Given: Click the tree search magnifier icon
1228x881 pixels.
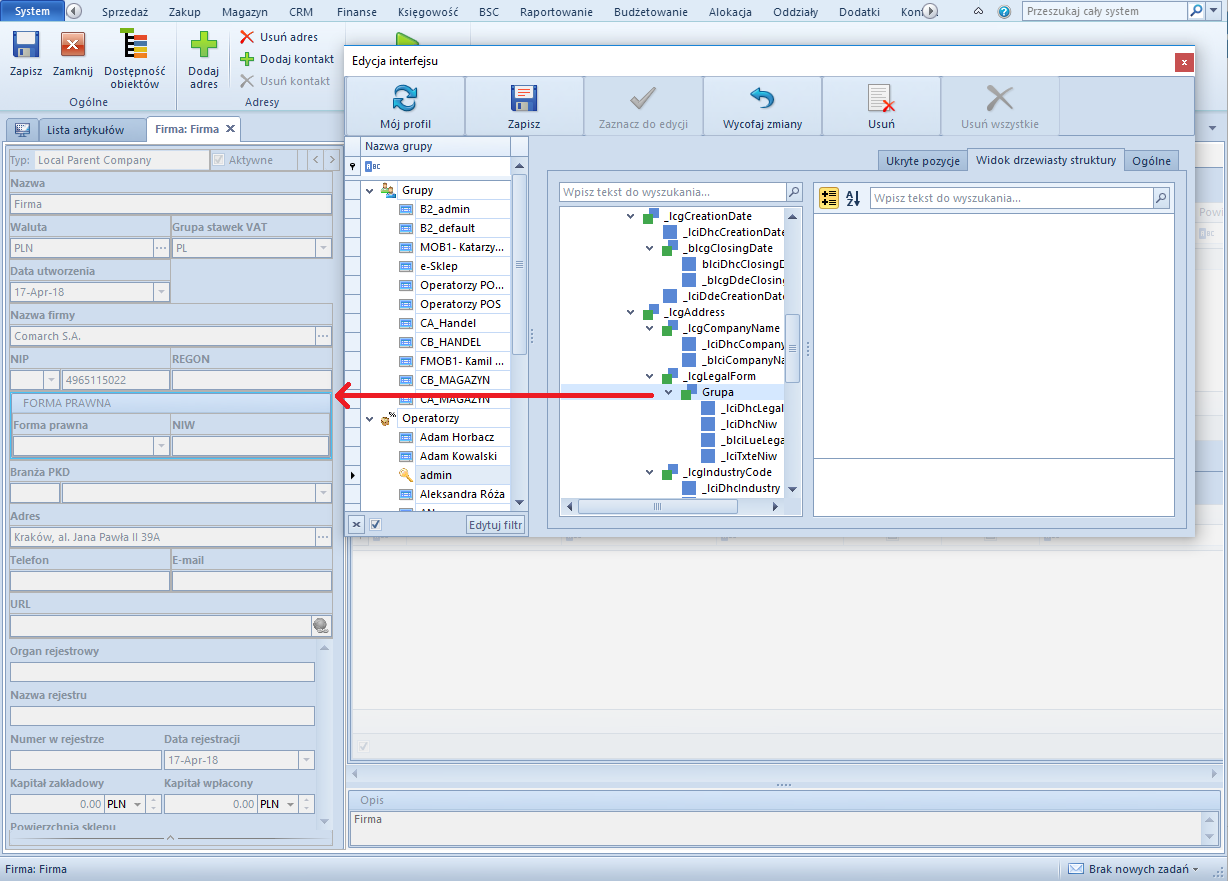Looking at the screenshot, I should pos(794,192).
